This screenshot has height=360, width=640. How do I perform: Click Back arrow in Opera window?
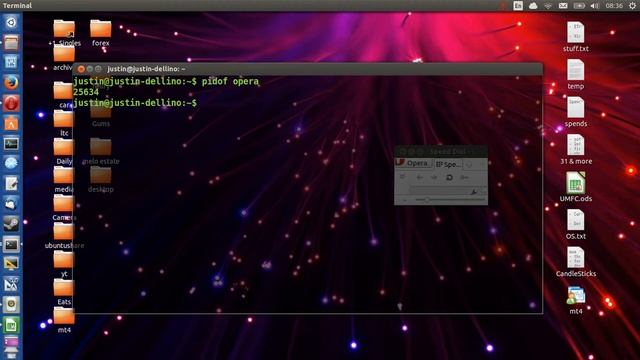[x=420, y=178]
